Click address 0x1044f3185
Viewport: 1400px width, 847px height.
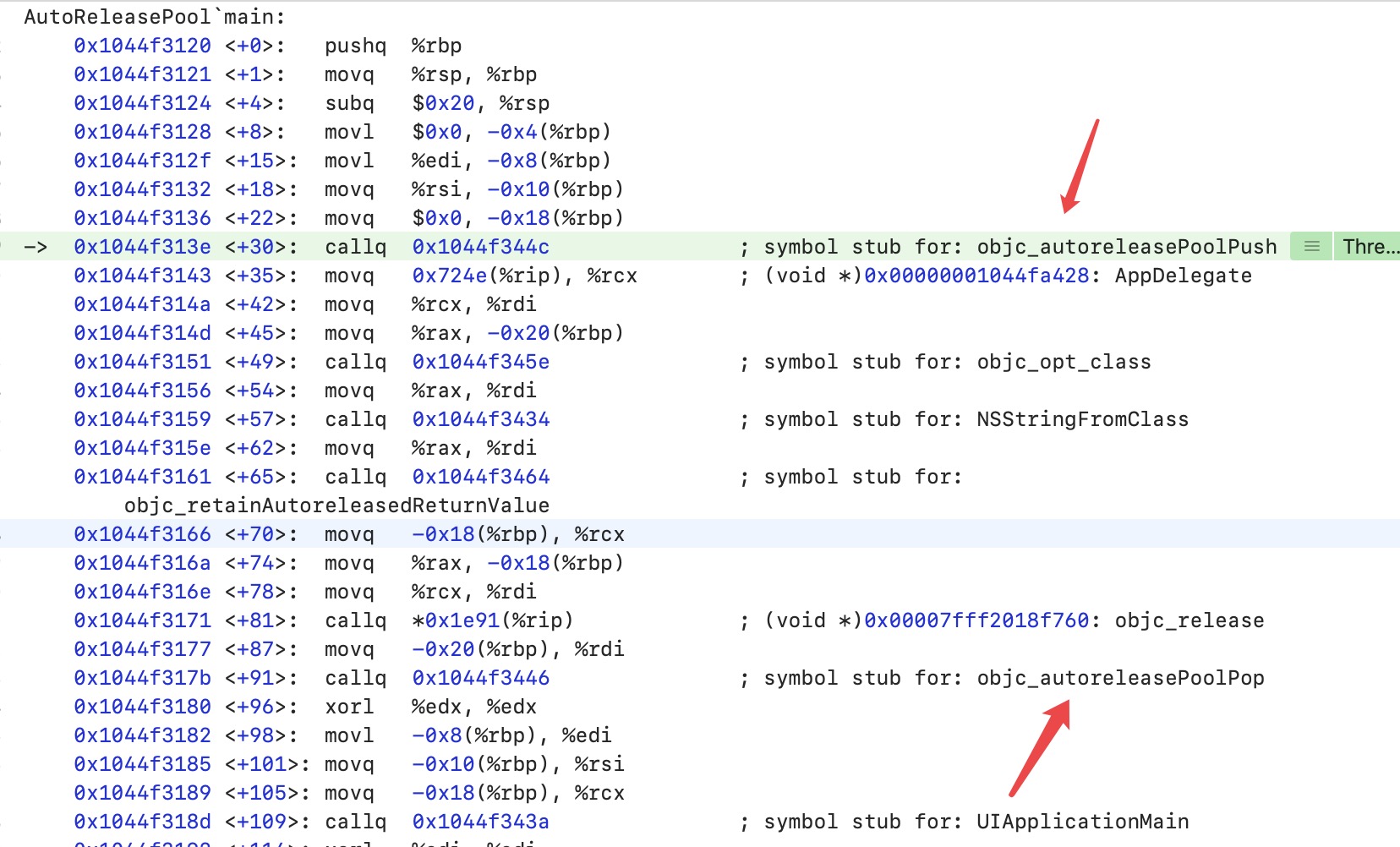(x=142, y=764)
